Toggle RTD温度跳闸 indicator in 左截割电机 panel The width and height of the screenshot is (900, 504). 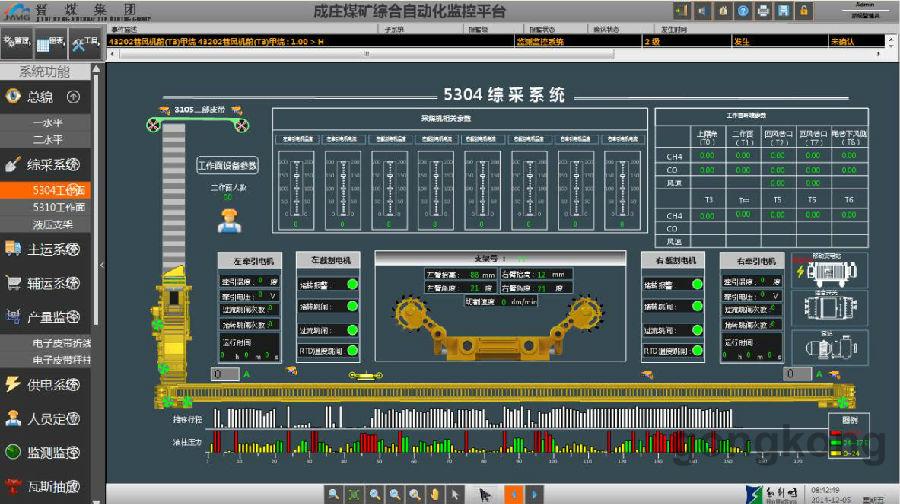352,352
